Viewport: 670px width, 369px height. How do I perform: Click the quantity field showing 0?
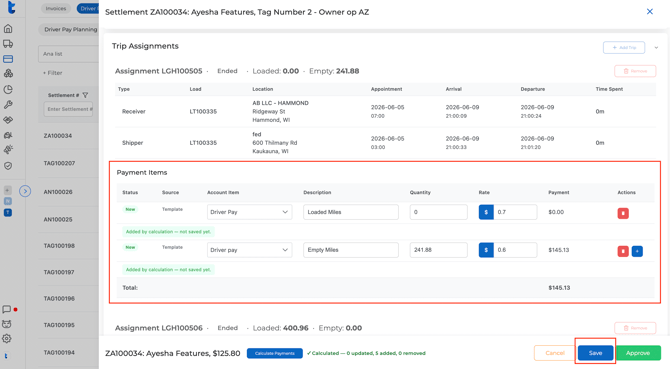pyautogui.click(x=438, y=212)
